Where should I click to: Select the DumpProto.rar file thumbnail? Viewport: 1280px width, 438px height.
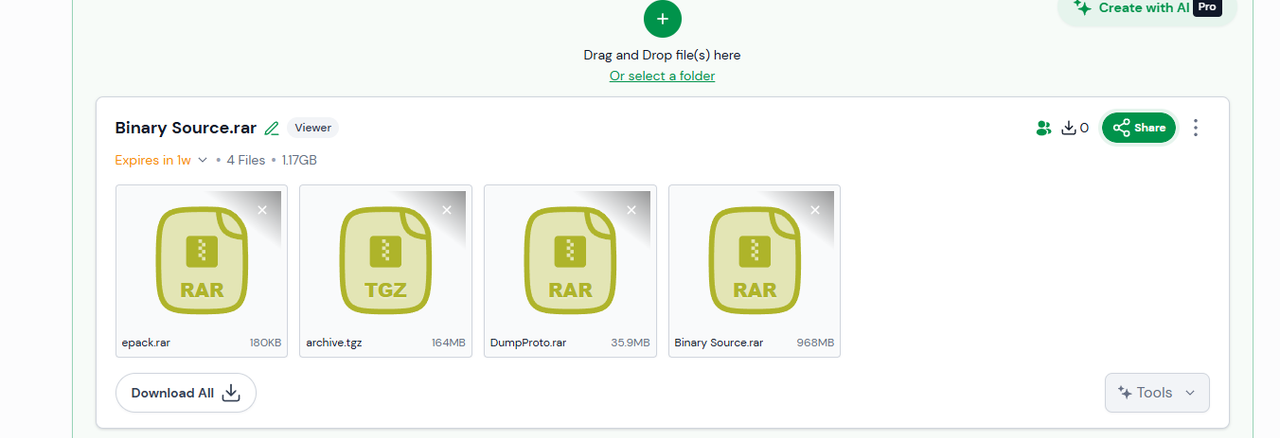click(x=570, y=261)
